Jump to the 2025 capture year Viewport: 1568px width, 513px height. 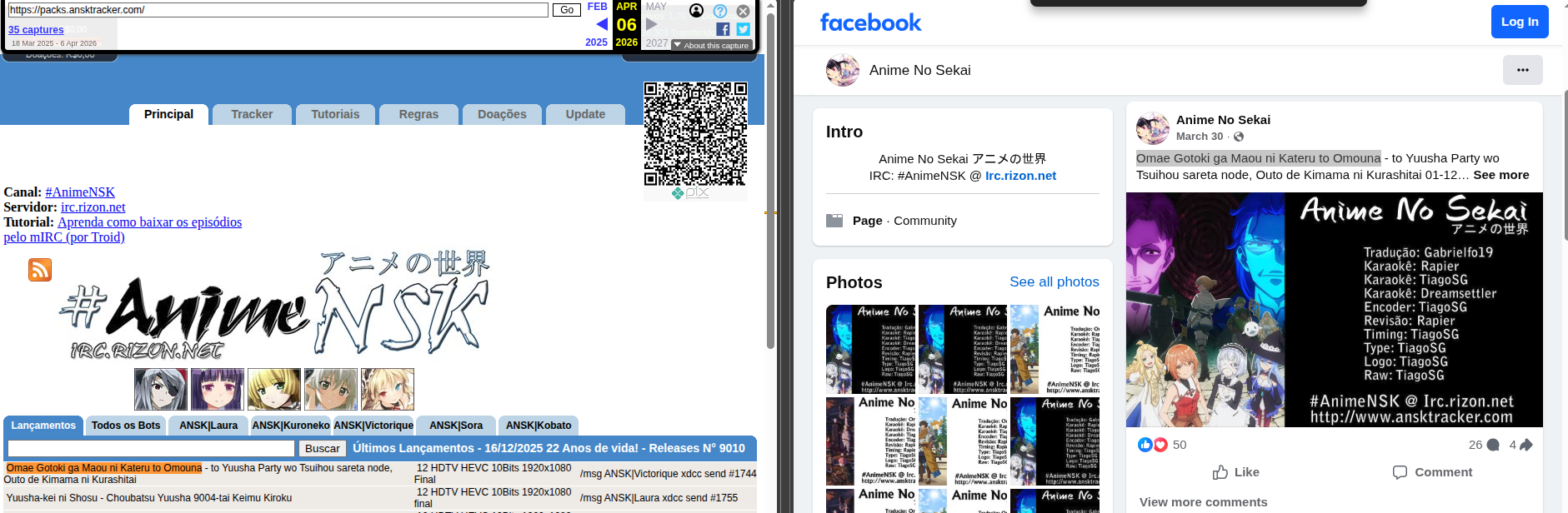point(596,42)
